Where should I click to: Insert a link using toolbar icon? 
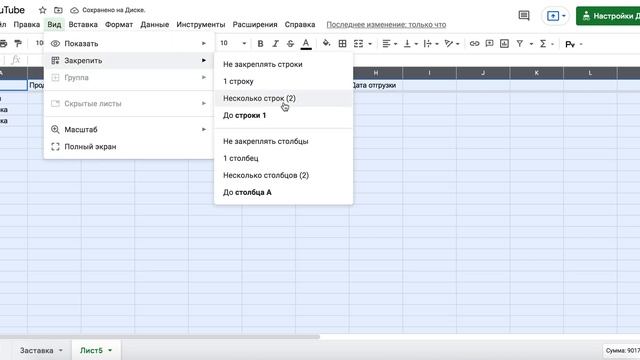coord(474,43)
